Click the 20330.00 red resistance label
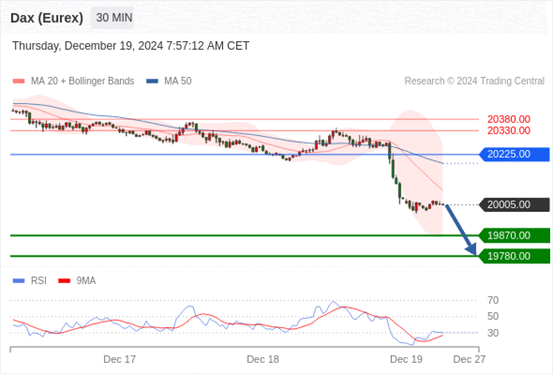This screenshot has width=553, height=375. [509, 131]
